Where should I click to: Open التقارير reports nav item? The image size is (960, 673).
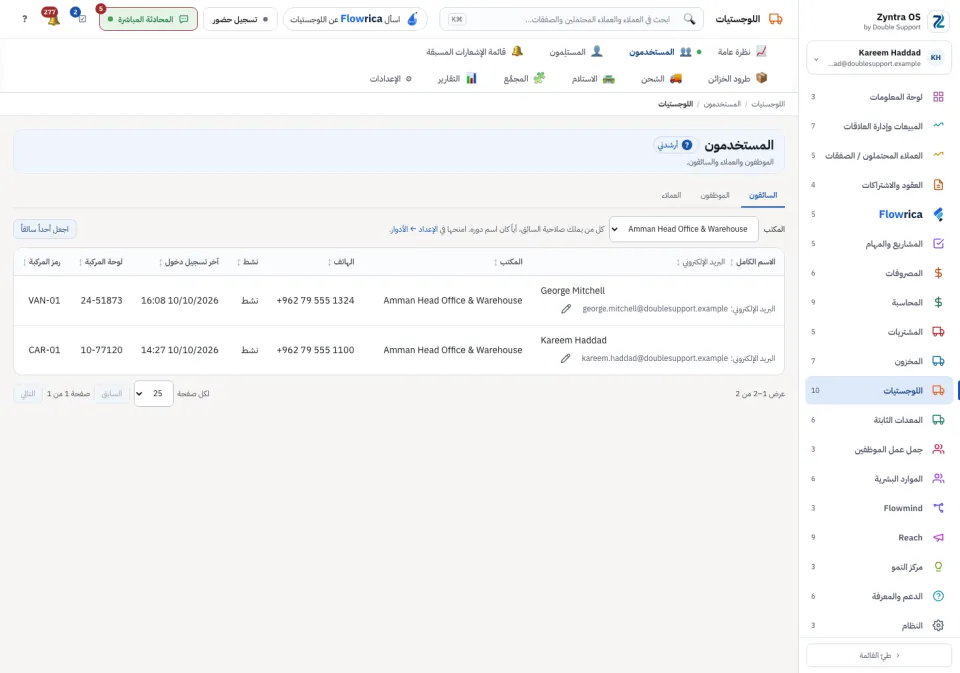point(457,78)
